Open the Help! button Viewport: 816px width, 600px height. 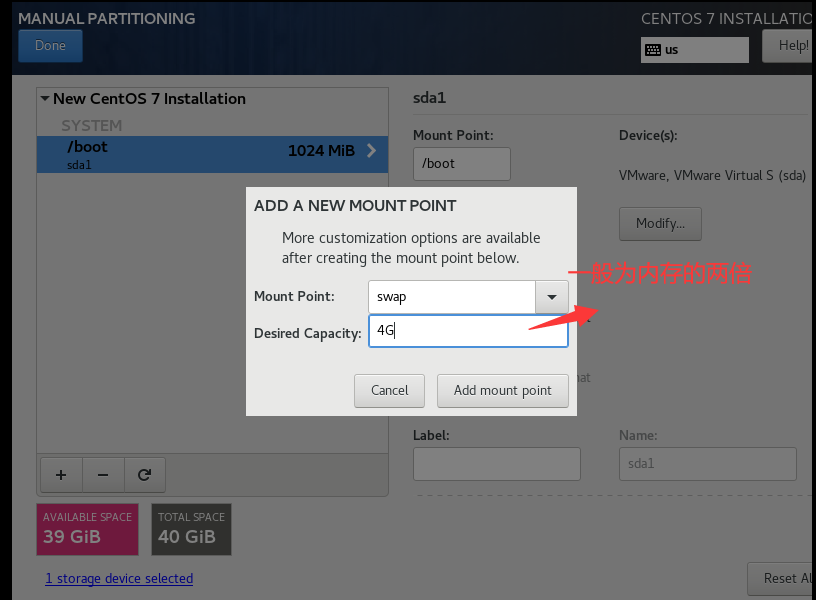pos(789,46)
